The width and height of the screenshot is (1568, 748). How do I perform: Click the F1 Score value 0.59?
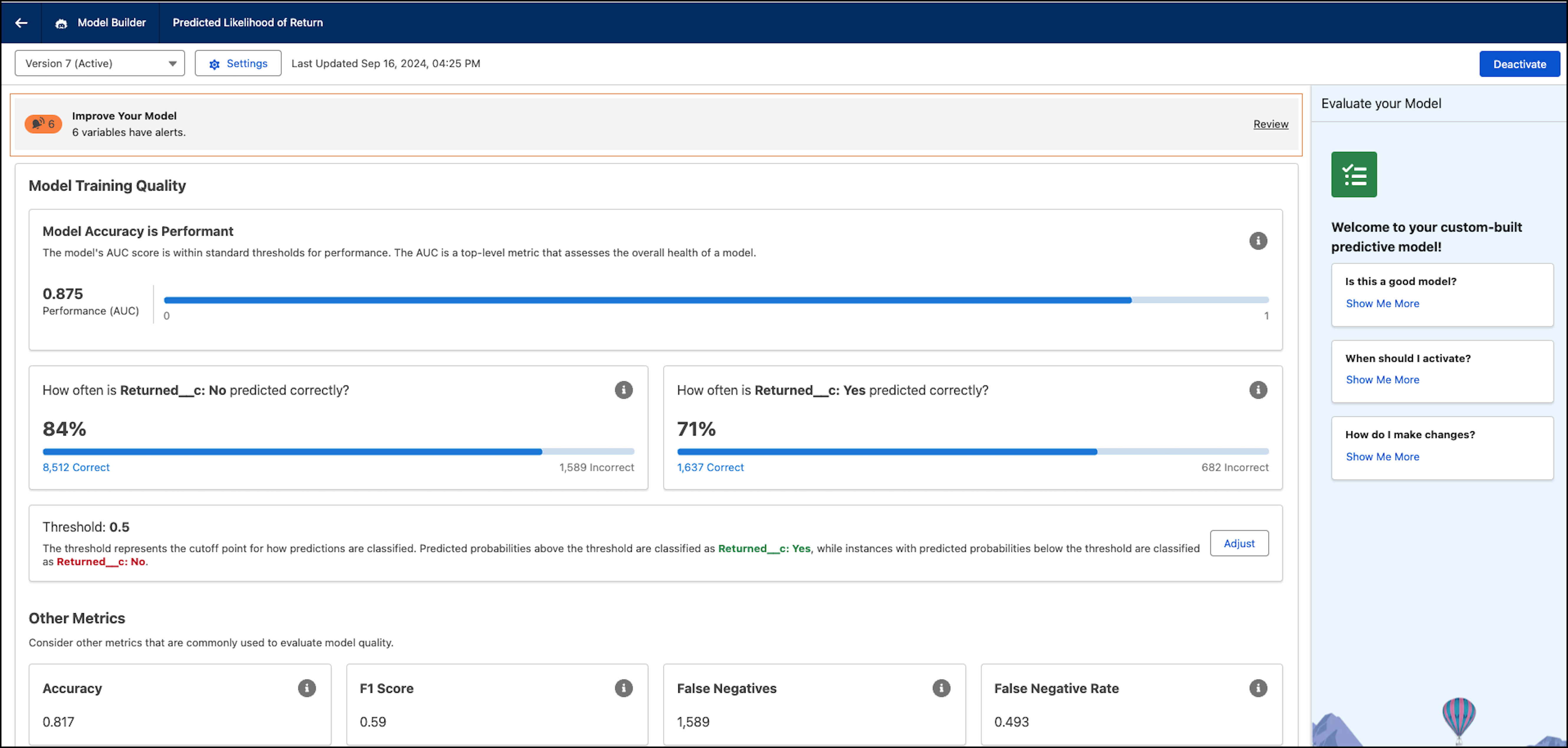click(373, 722)
